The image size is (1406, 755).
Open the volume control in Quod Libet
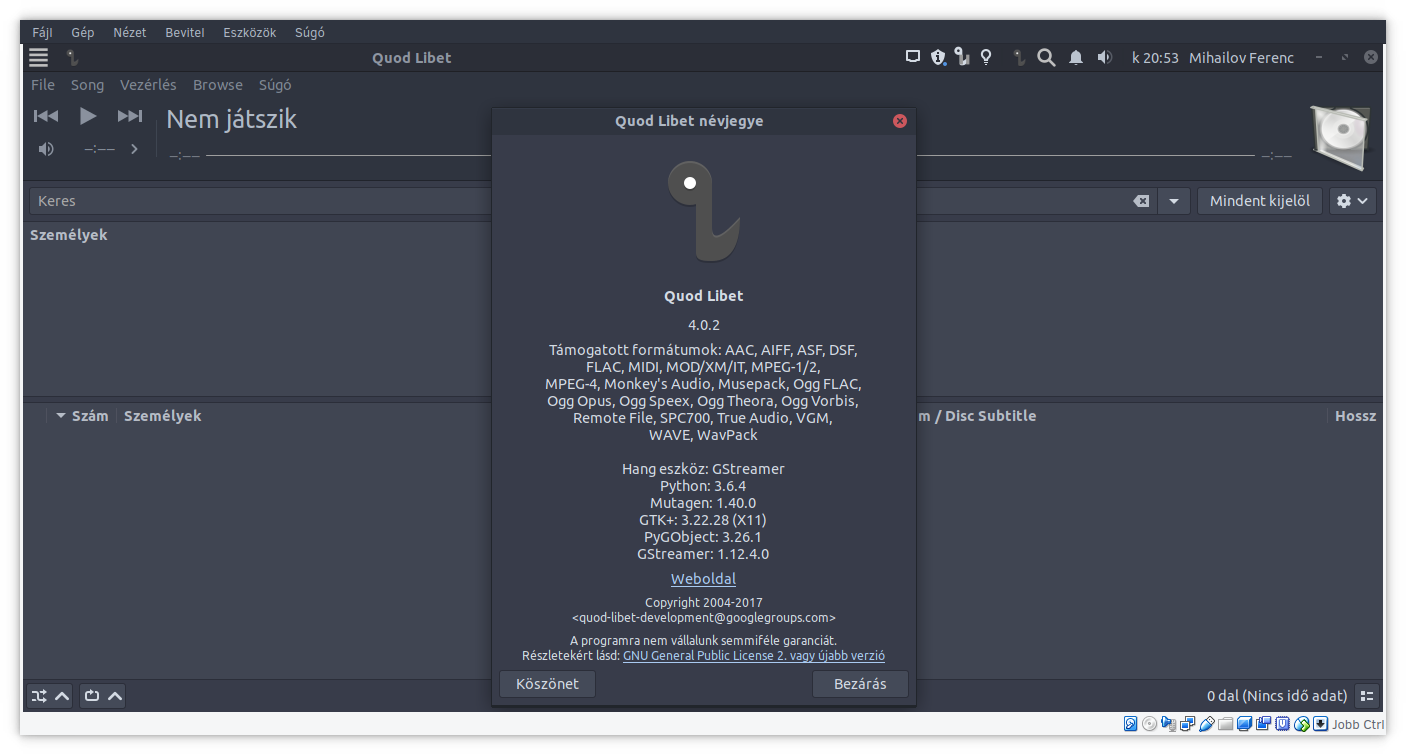46,149
